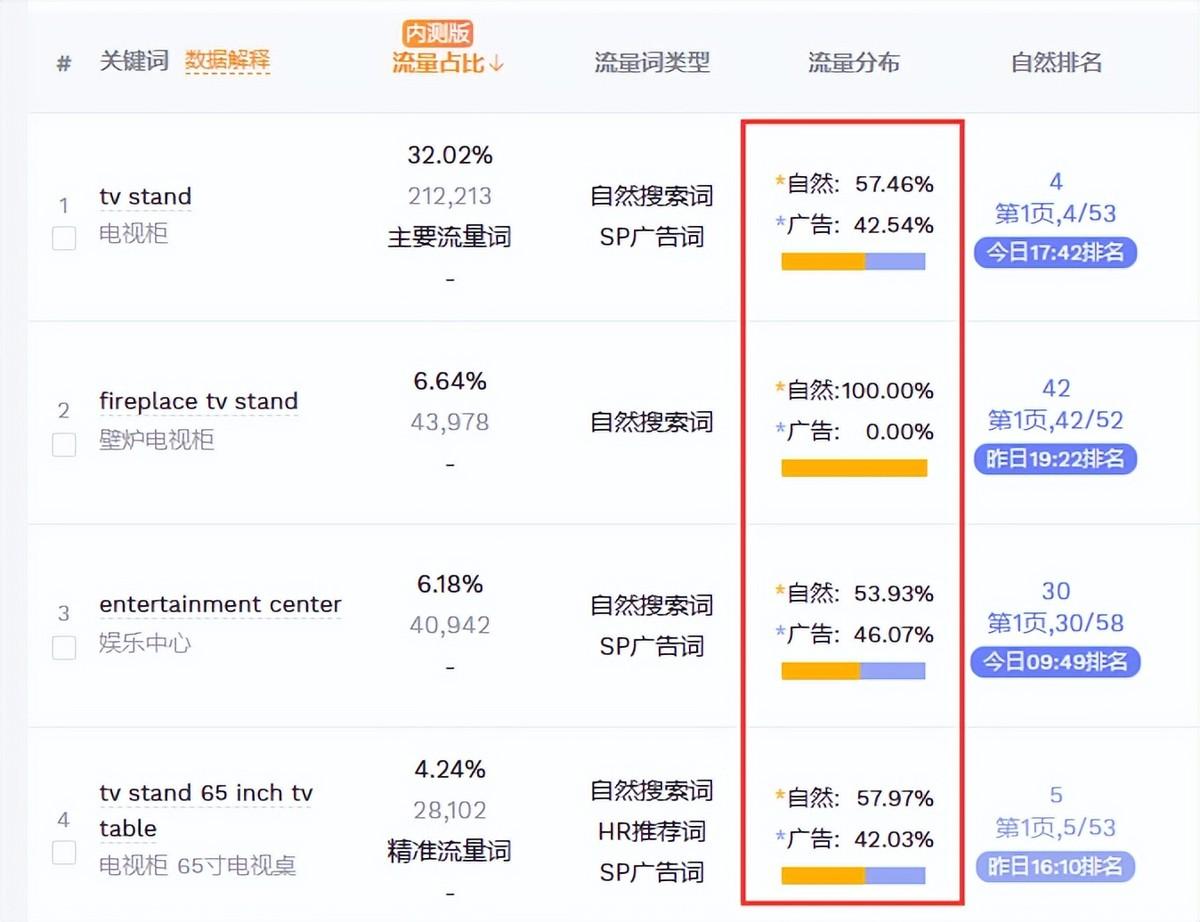Toggle the checkbox for row 4
The height and width of the screenshot is (922, 1200).
[64, 852]
